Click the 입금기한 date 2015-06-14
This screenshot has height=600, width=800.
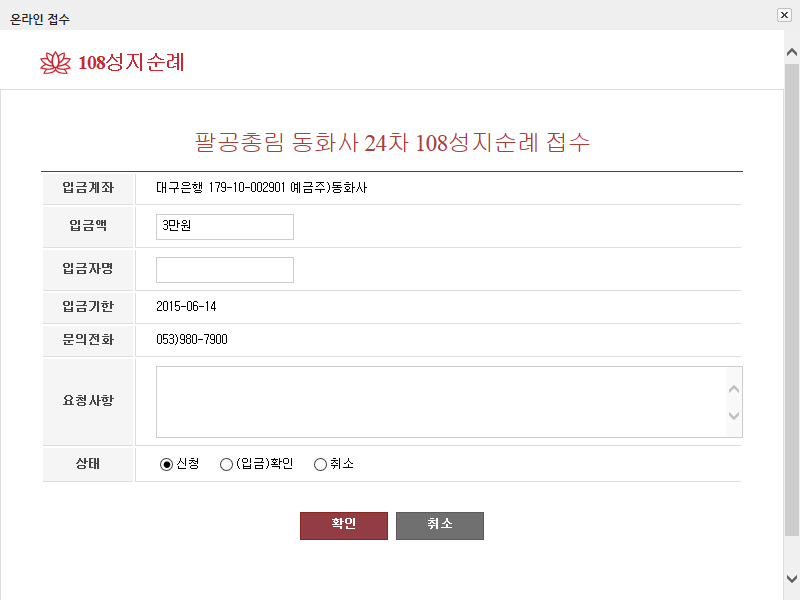click(x=186, y=307)
